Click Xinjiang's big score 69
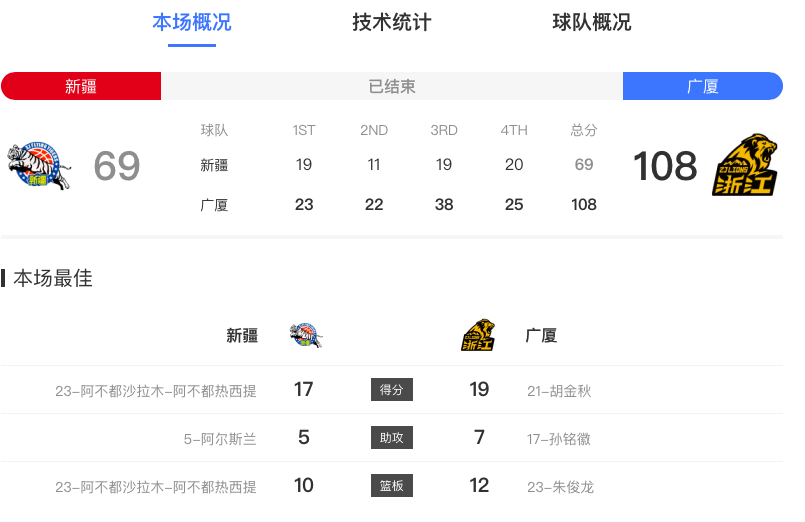The image size is (805, 522). (x=116, y=166)
